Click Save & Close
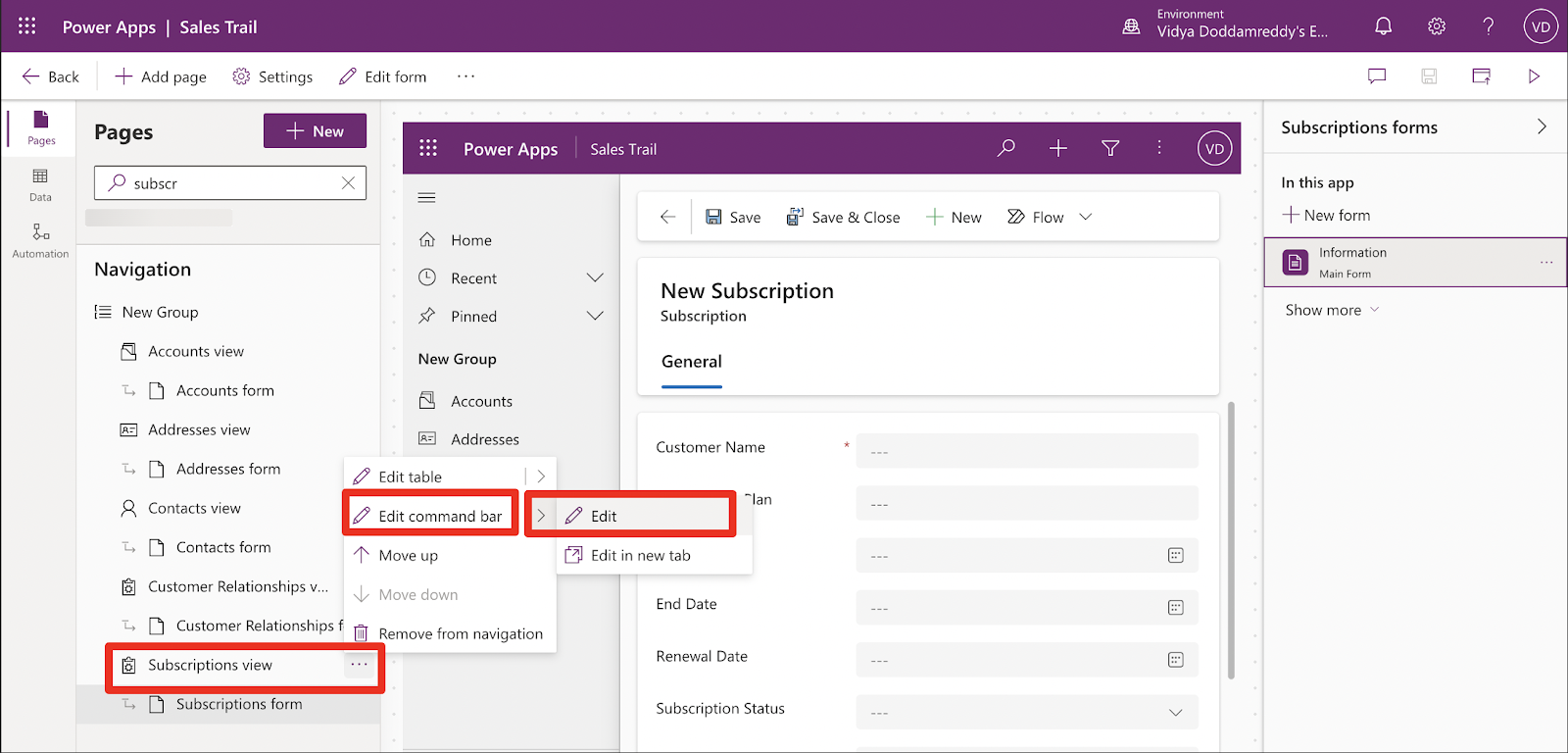This screenshot has height=753, width=1568. click(x=843, y=217)
